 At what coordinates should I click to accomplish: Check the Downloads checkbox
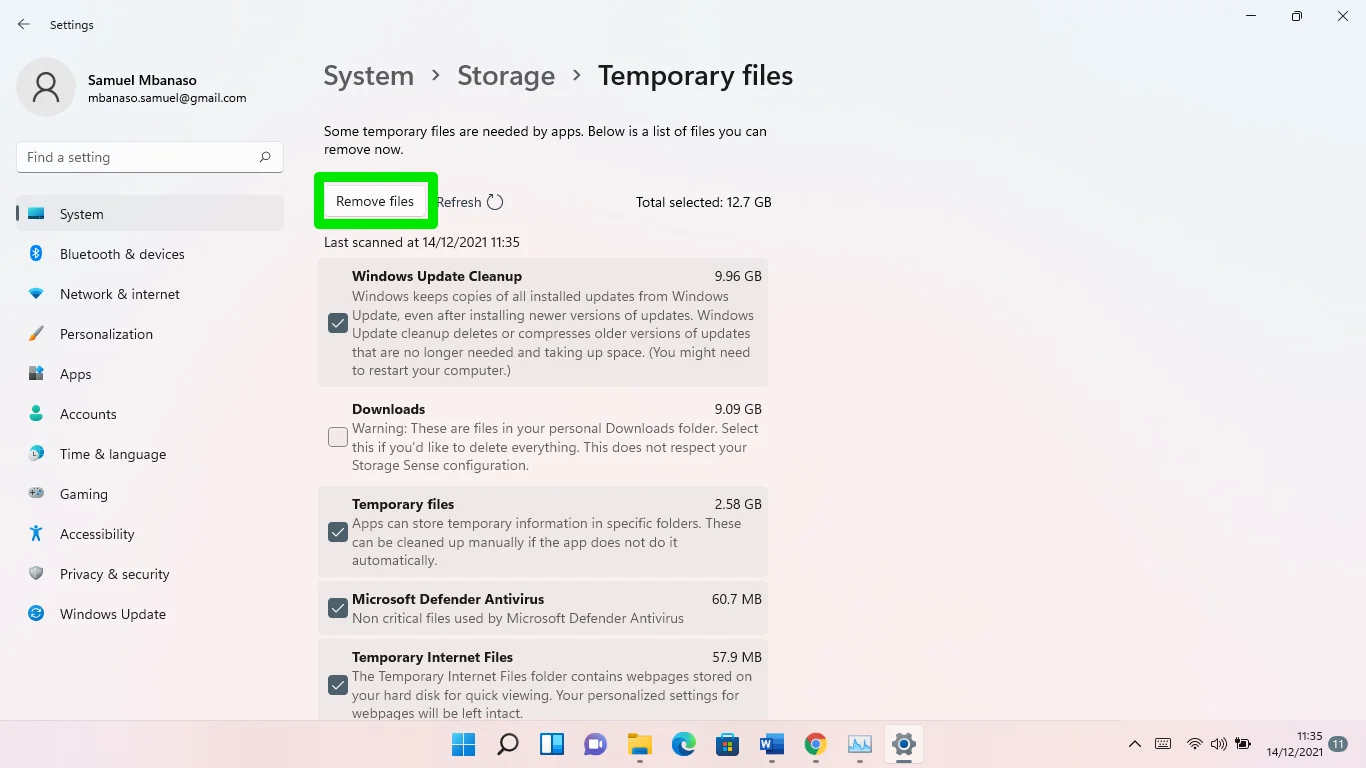(x=338, y=437)
